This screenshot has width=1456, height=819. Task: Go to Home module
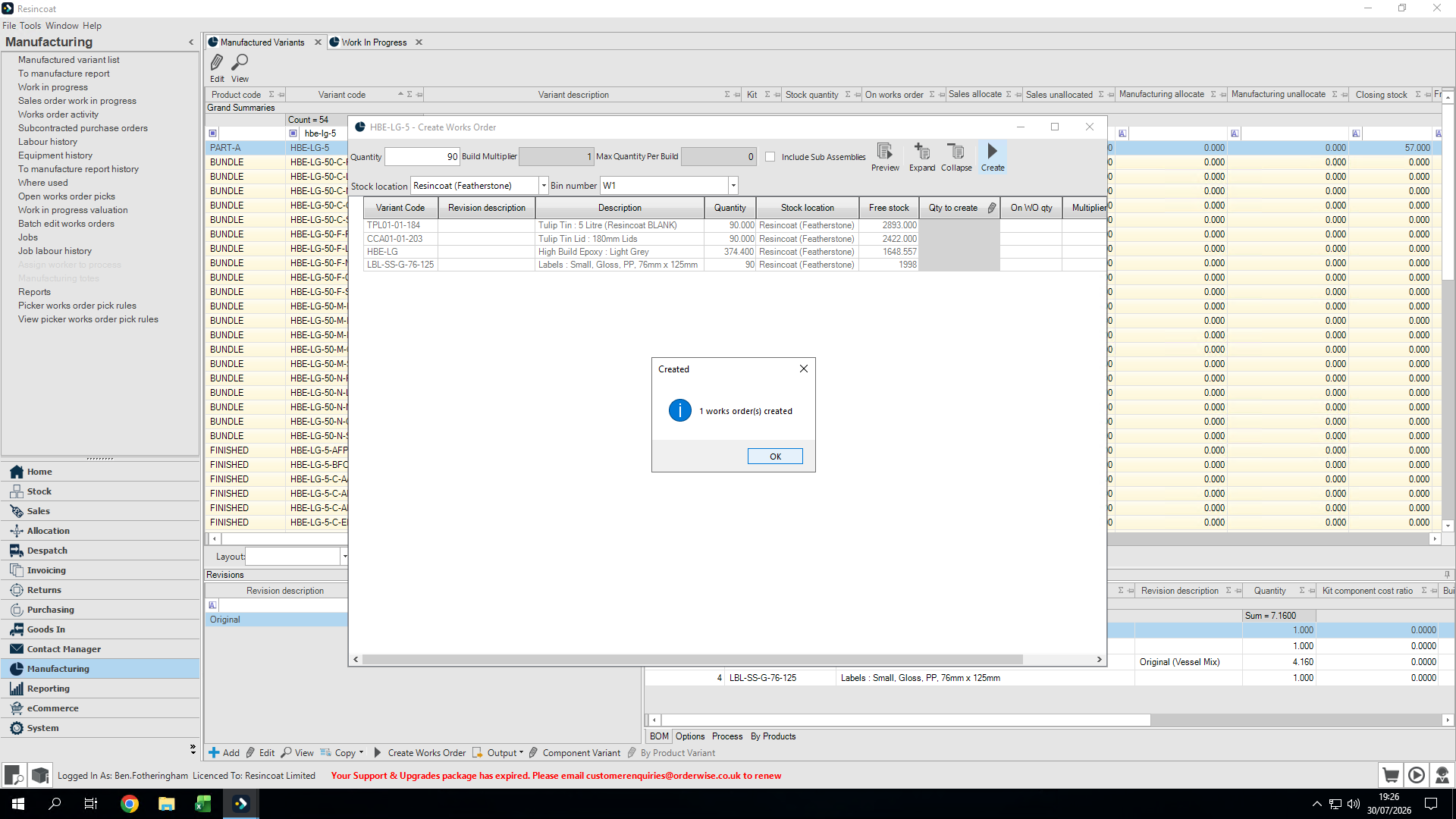coord(100,472)
